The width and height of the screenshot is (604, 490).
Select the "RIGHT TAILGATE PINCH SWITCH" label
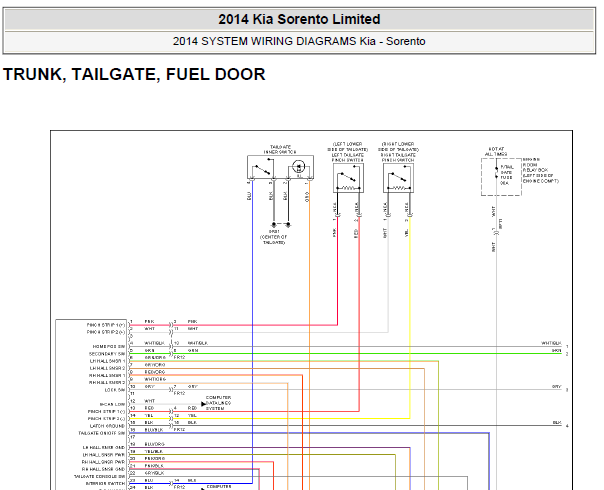[398, 157]
